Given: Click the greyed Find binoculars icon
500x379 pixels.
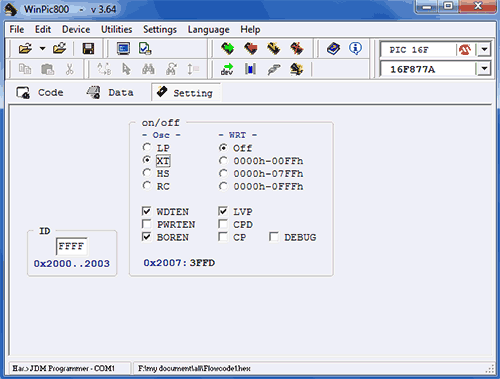Looking at the screenshot, I should 148,69.
